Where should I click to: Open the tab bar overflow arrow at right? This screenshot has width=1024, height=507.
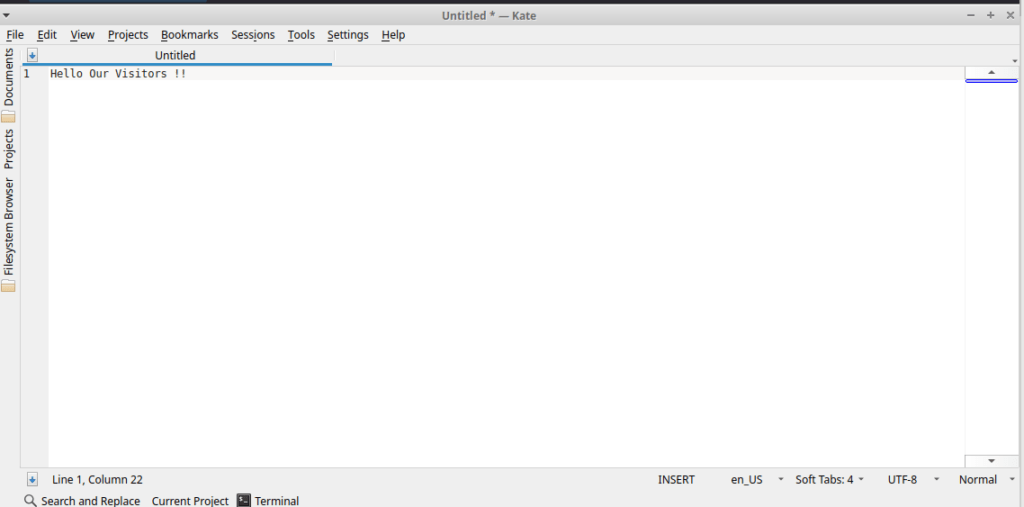(x=1015, y=61)
